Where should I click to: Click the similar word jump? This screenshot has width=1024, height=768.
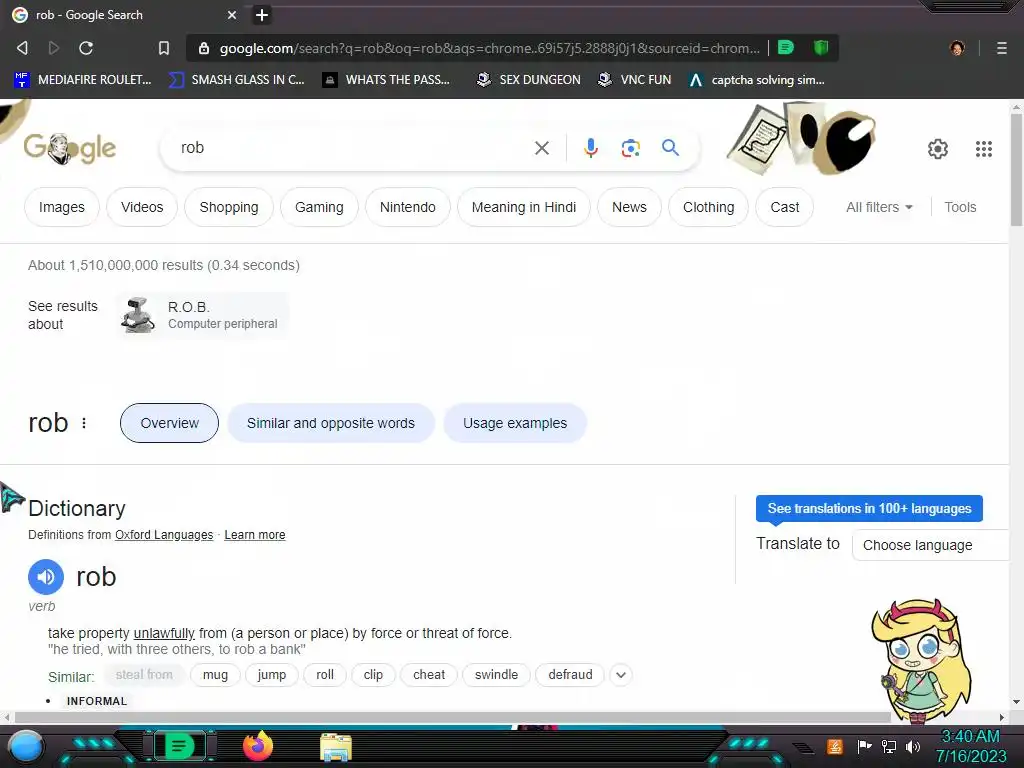click(271, 675)
